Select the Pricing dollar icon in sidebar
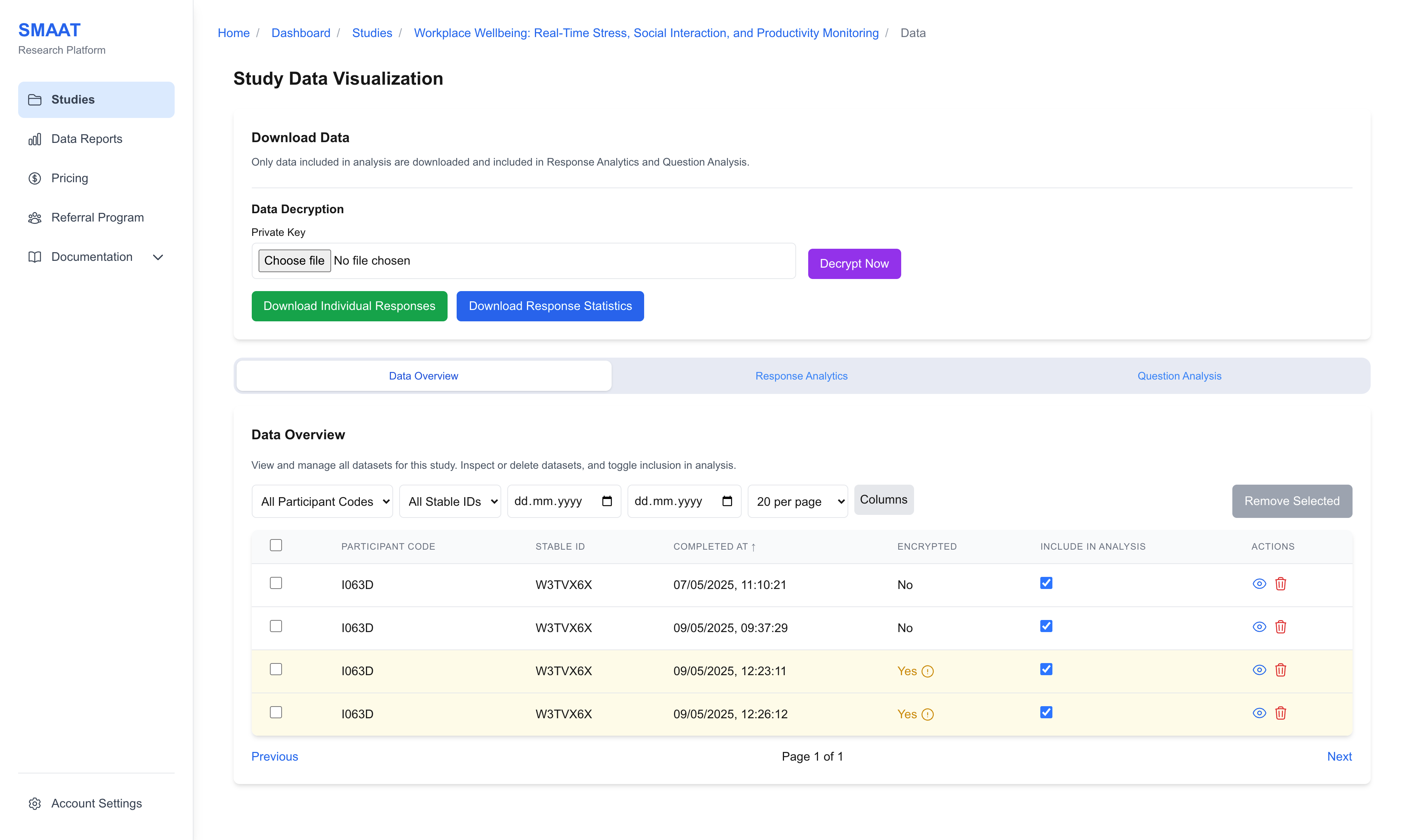Viewport: 1410px width, 840px height. tap(34, 178)
